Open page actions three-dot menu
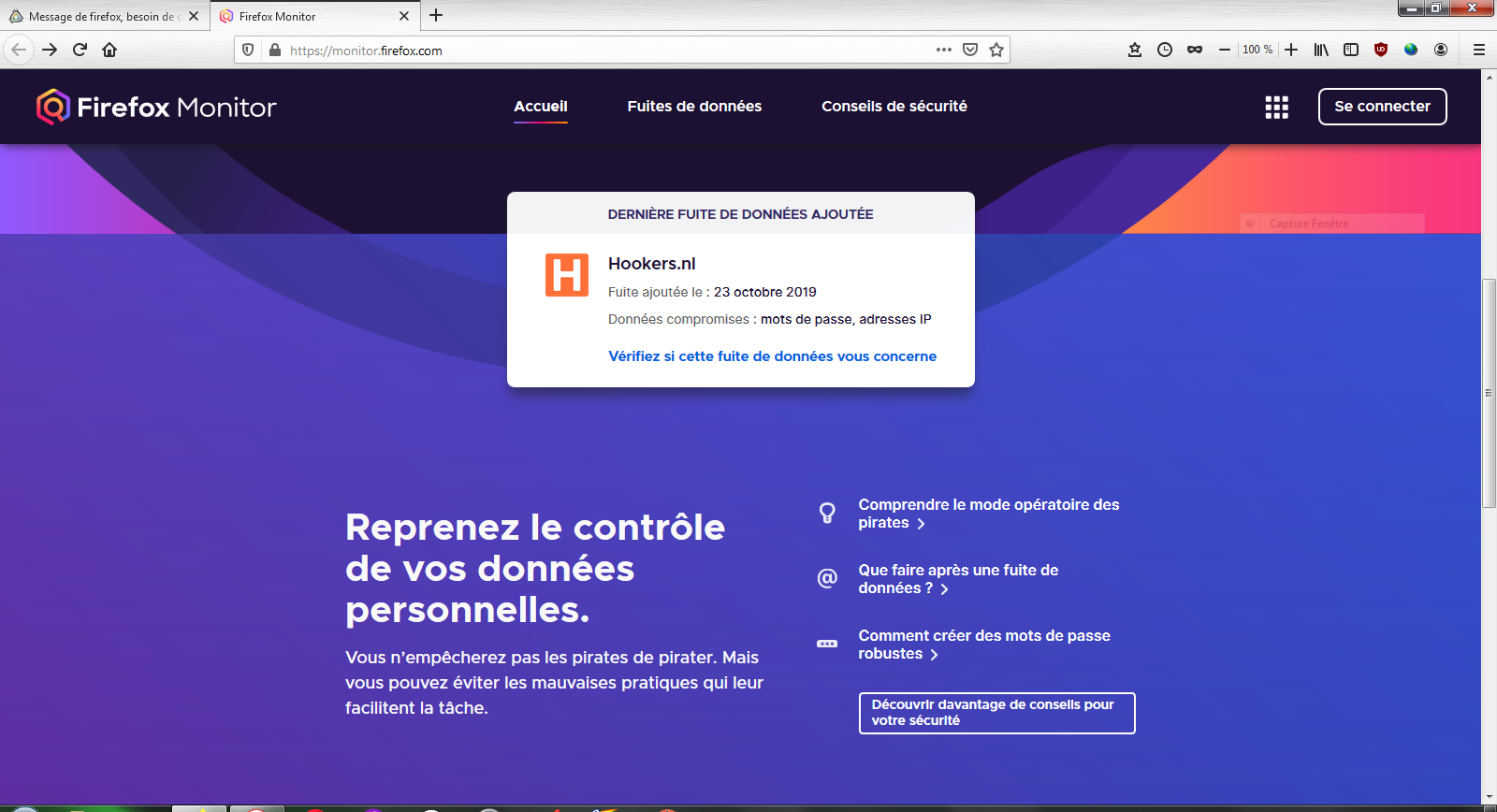 [944, 50]
